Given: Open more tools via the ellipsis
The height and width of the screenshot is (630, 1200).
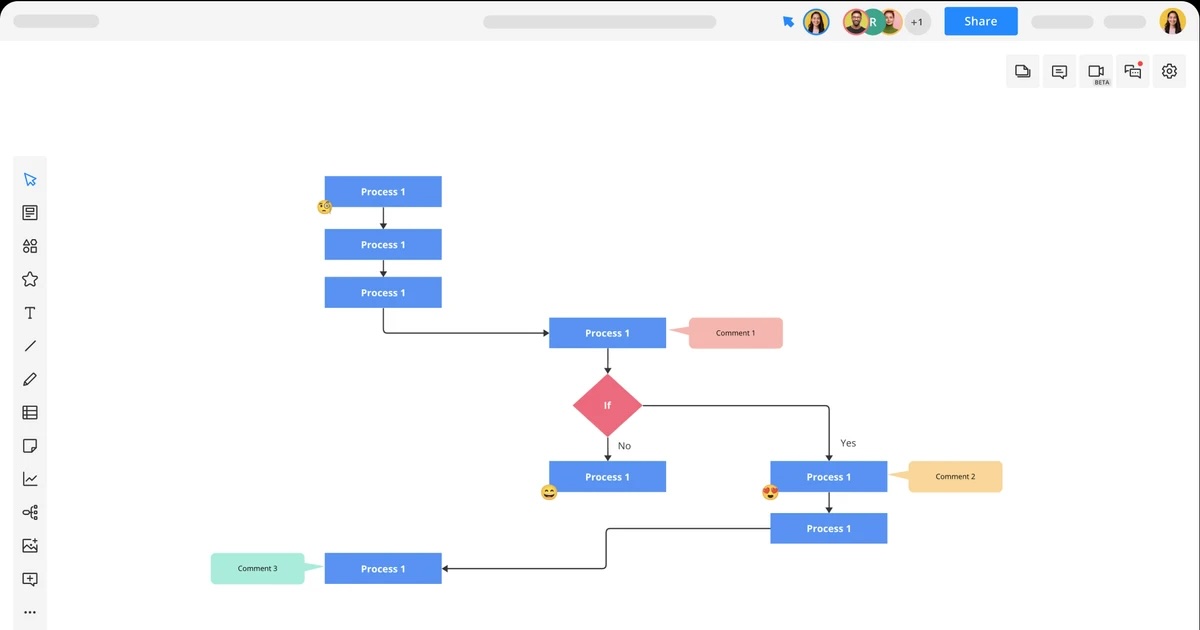Looking at the screenshot, I should point(30,612).
